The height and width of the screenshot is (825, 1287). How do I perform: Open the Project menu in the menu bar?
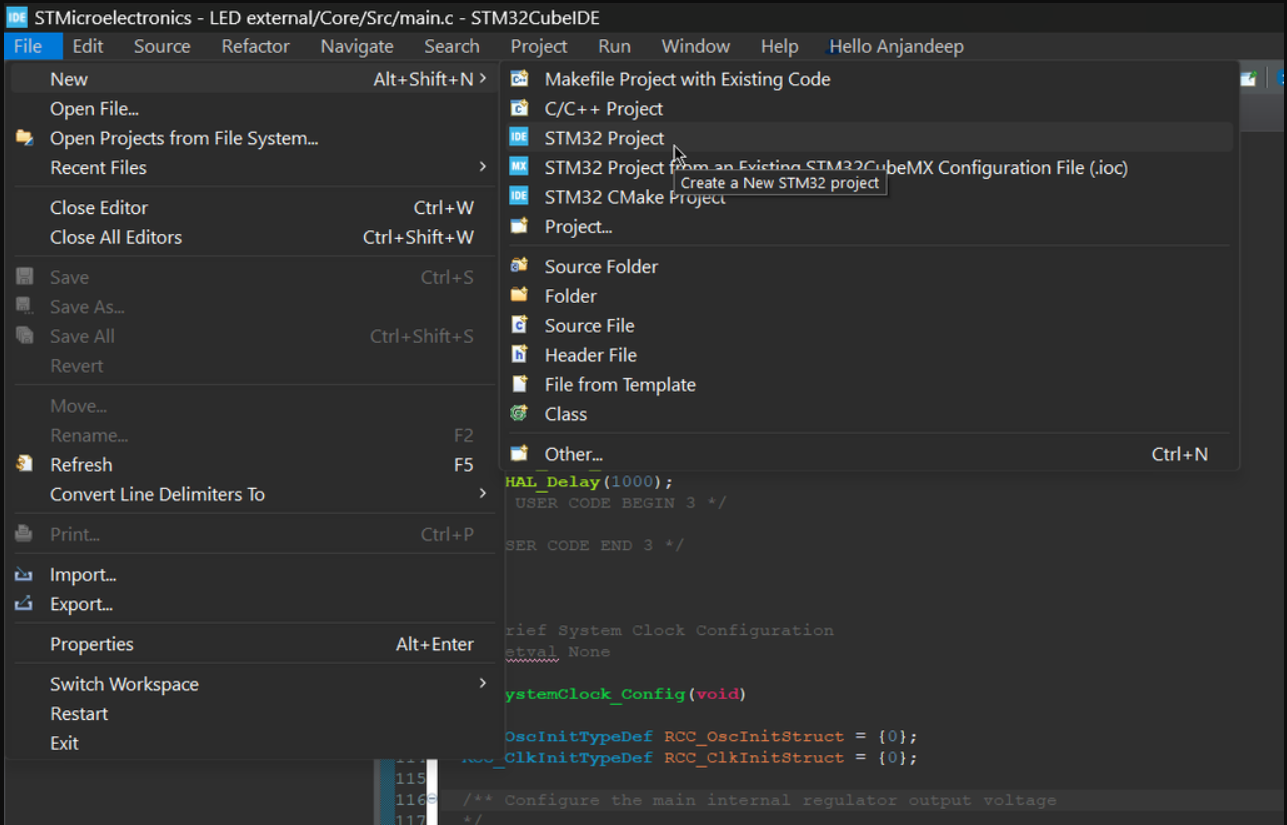point(538,46)
